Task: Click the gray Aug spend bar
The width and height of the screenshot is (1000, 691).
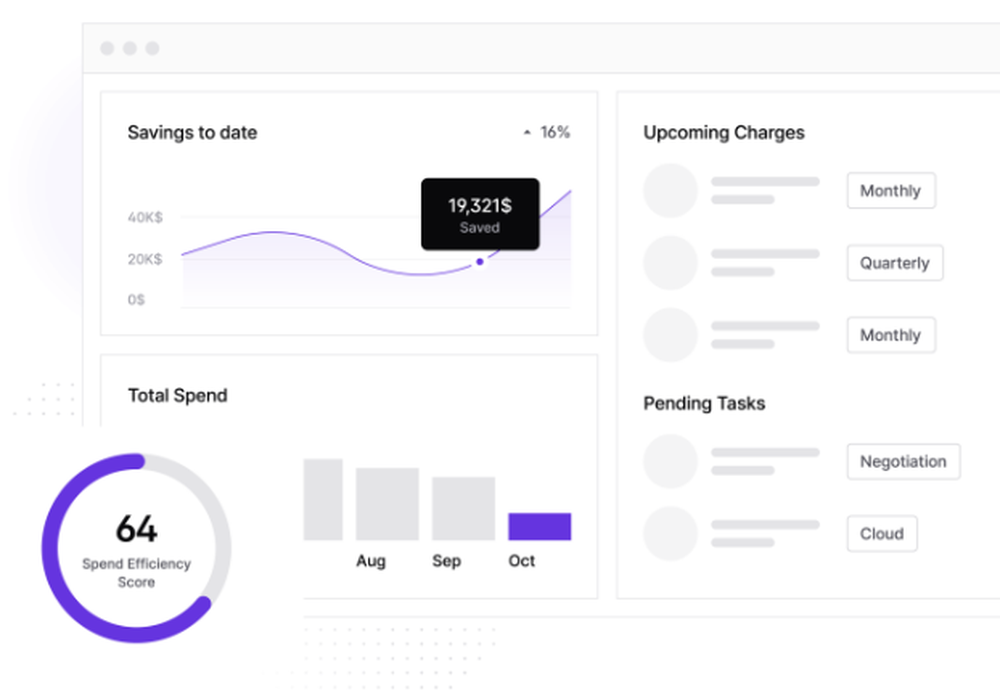Action: (387, 504)
